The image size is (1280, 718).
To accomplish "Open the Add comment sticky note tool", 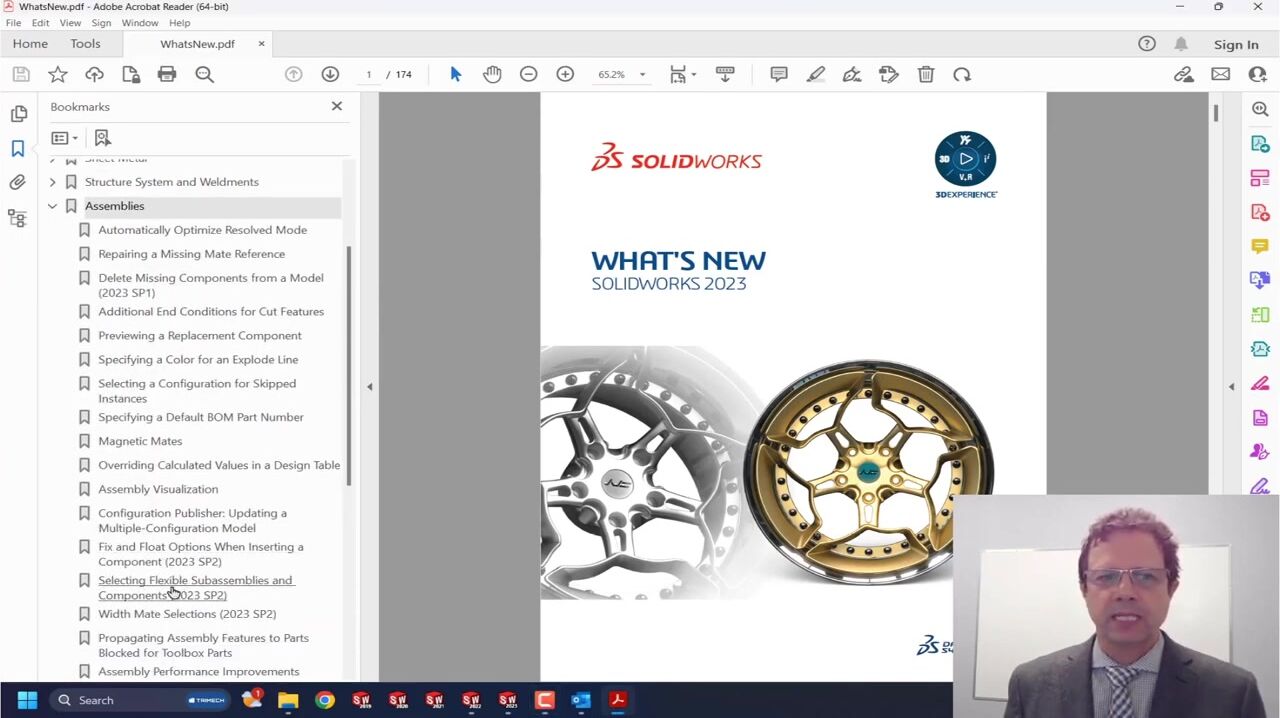I will point(778,74).
